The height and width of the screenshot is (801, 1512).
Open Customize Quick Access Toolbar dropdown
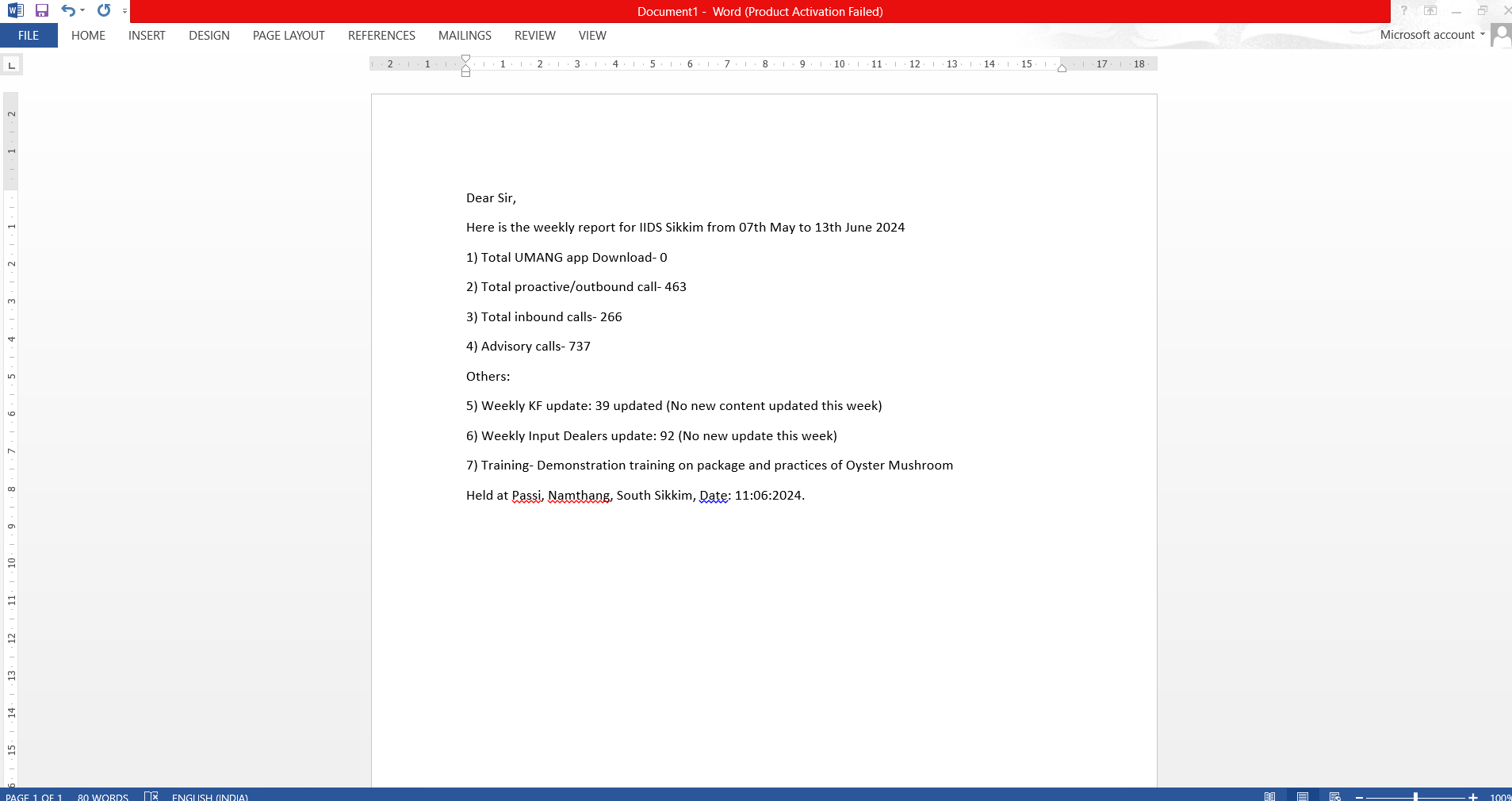[x=124, y=11]
